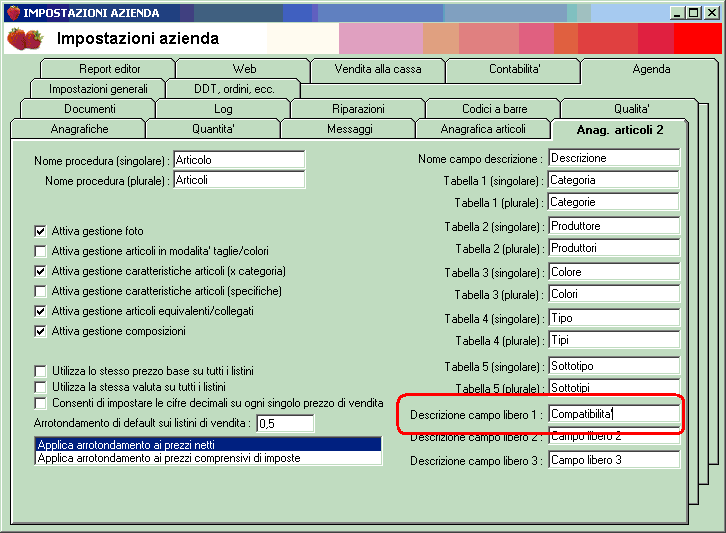Screen dimensions: 726x533
Task: Select the Impostazioni generali tab
Action: click(x=98, y=89)
